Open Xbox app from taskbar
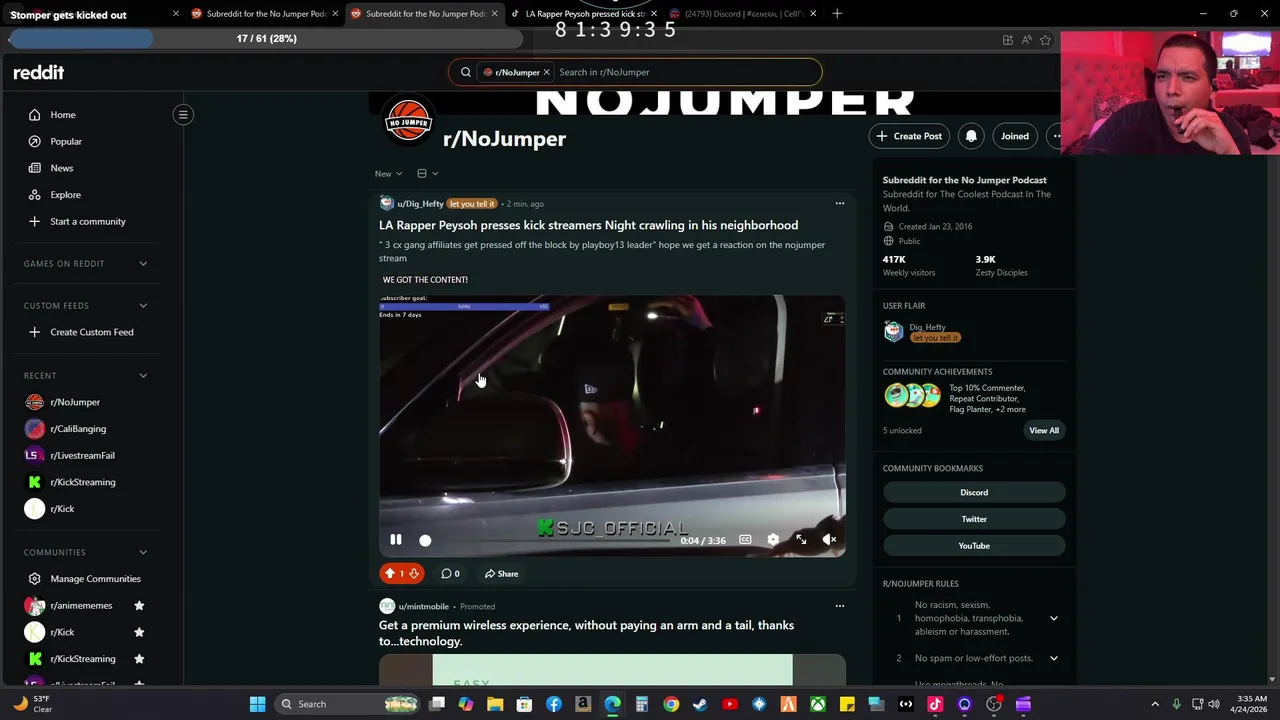This screenshot has width=1280, height=720. pyautogui.click(x=818, y=704)
